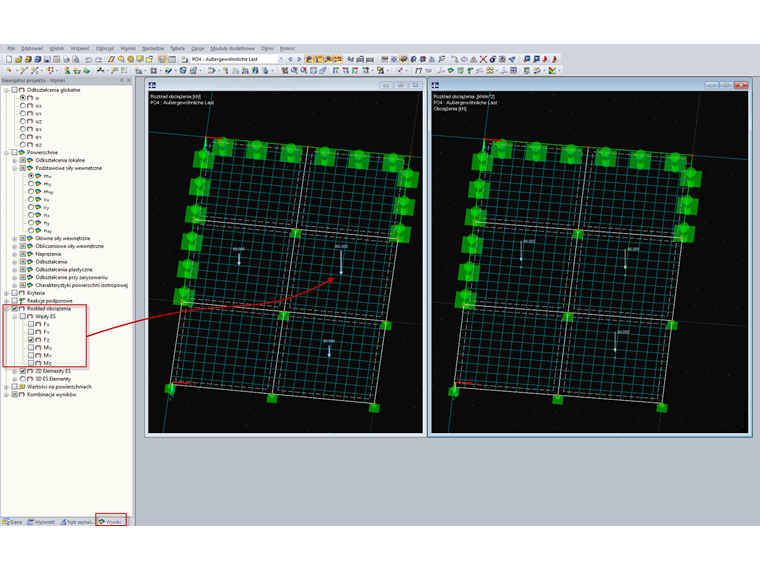Select the Odkształcenia plastyczne tree item
Screen dimensions: 760x570
[64, 269]
